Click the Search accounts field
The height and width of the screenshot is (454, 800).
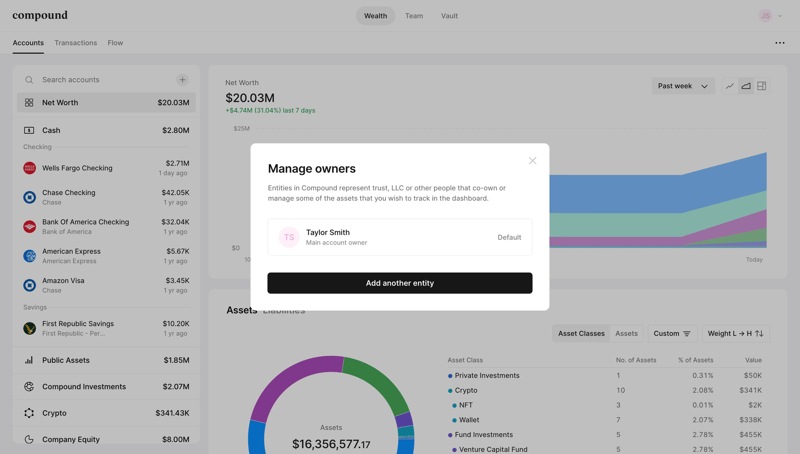(x=105, y=80)
